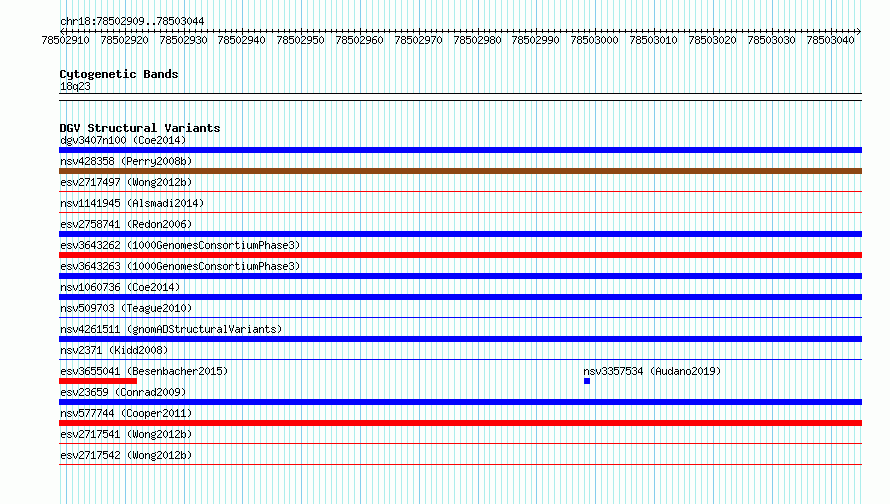The height and width of the screenshot is (504, 890).
Task: Open the esv2758741 (Redon2006) label
Action: 126,224
